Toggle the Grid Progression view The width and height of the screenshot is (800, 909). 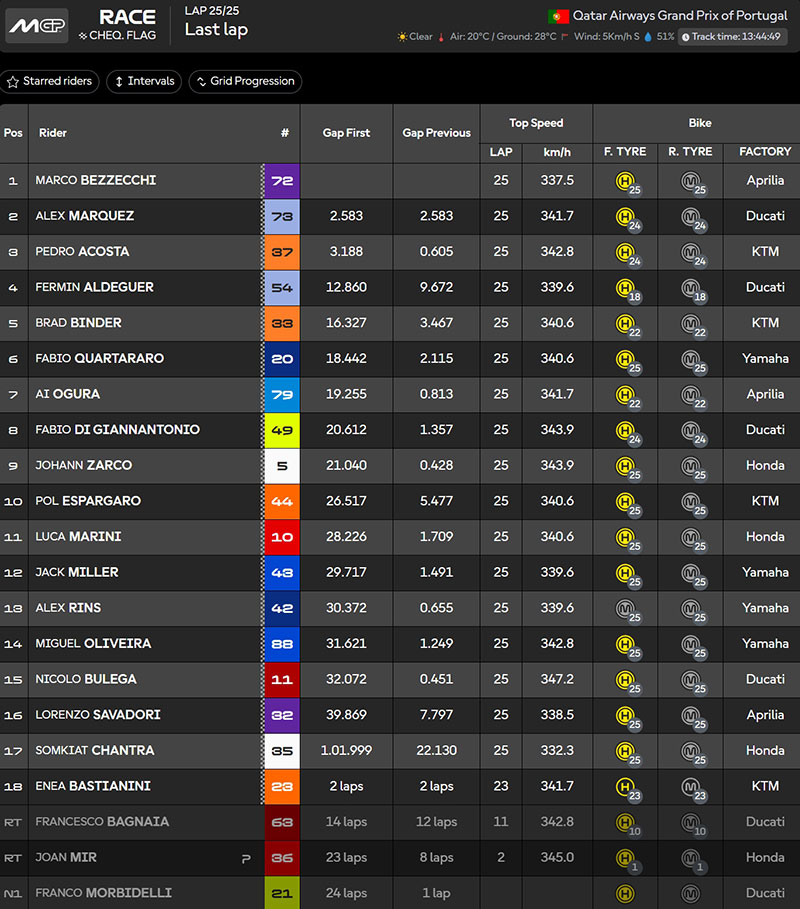point(245,81)
